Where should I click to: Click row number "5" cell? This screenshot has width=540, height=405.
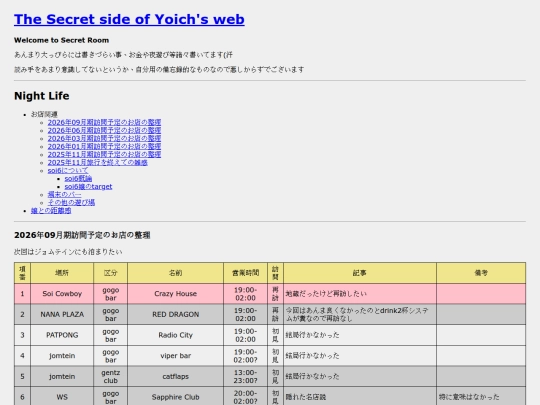coord(22,376)
